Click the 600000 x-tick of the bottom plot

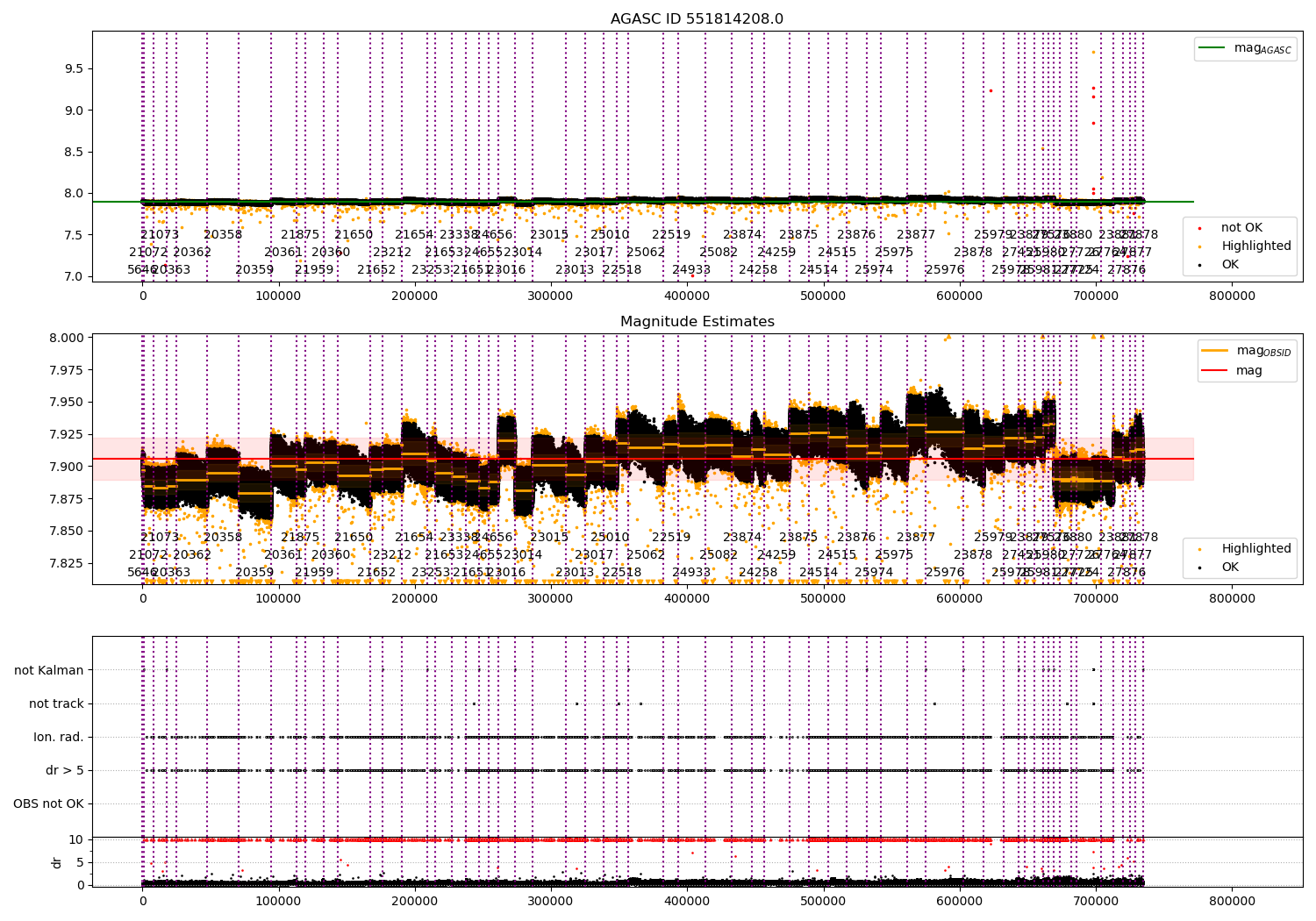pyautogui.click(x=960, y=901)
